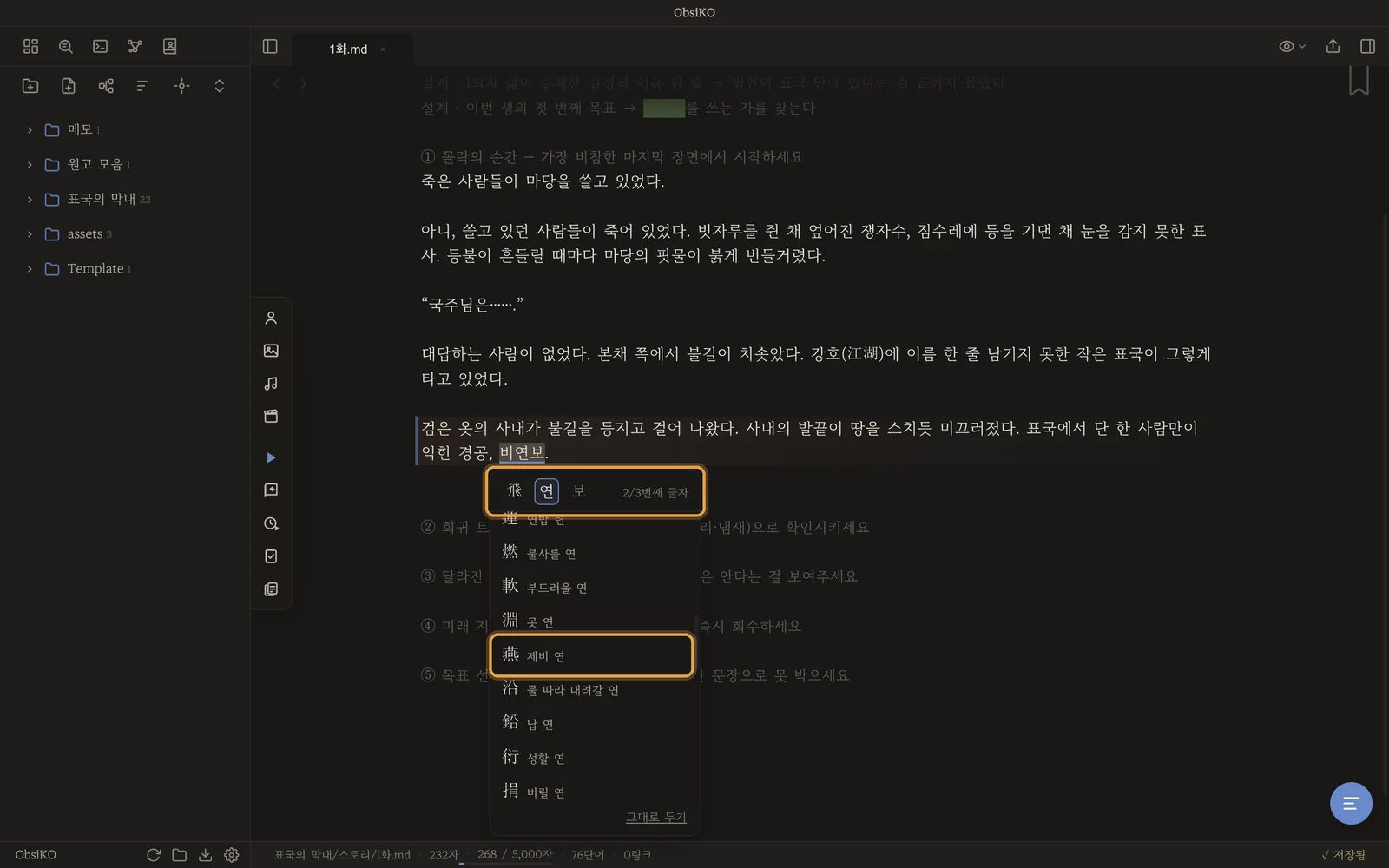Click the stacked documents icon
Image resolution: width=1389 pixels, height=868 pixels.
(271, 589)
